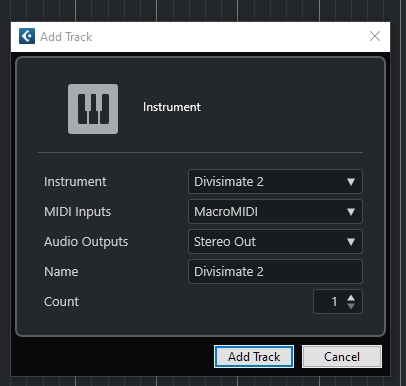Click the Name field containing Divisimate 2
The image size is (406, 386).
click(x=275, y=272)
